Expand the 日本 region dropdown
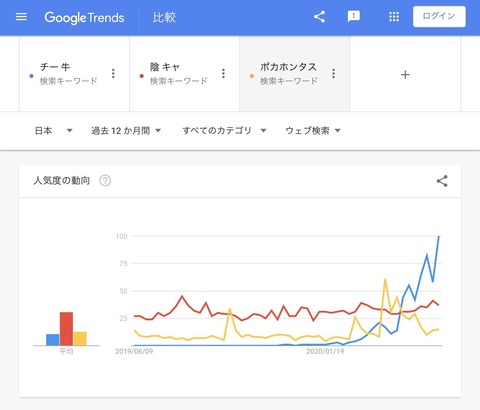This screenshot has height=410, width=480. coord(54,131)
